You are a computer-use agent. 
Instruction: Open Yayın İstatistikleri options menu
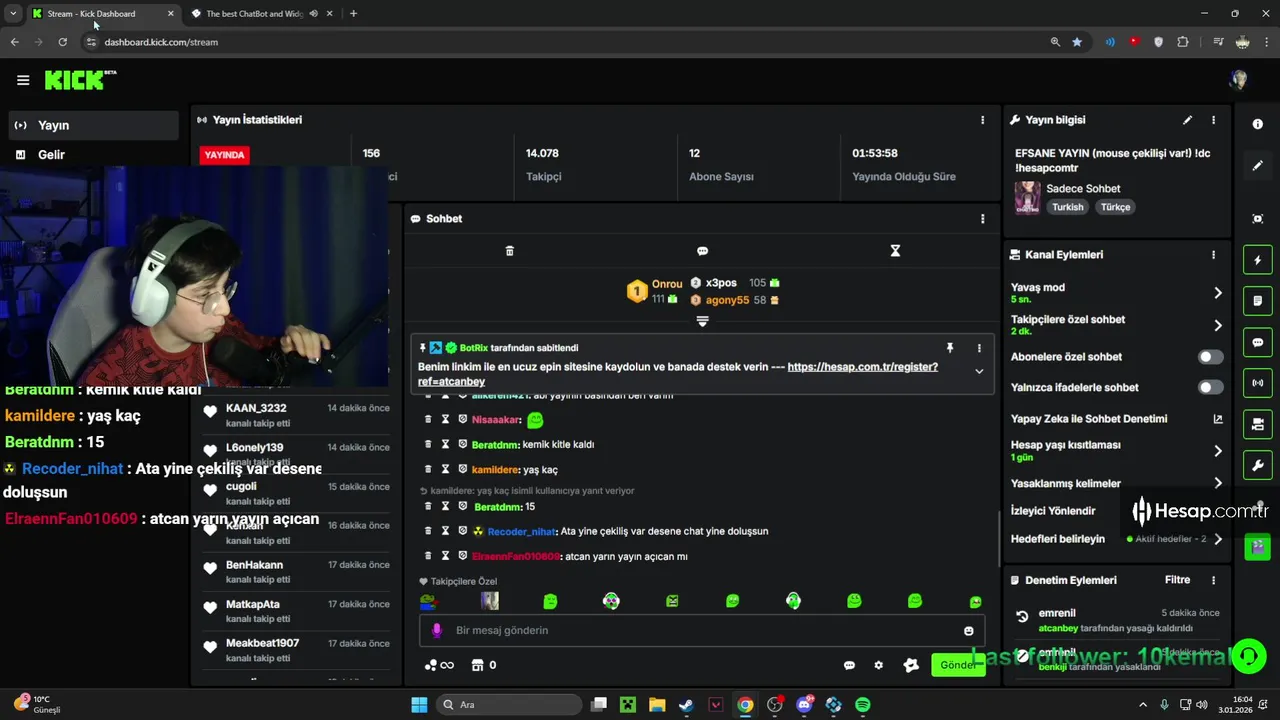(x=982, y=120)
